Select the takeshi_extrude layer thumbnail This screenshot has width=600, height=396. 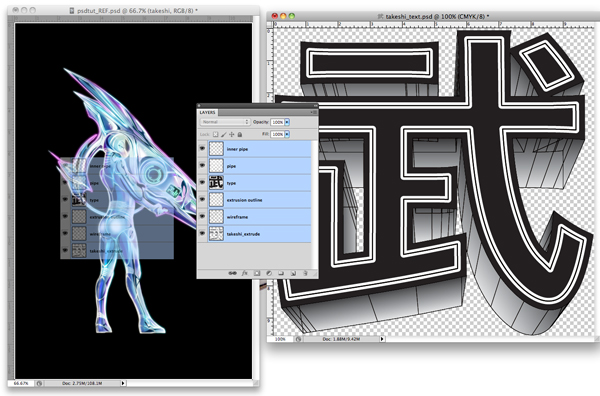point(216,233)
